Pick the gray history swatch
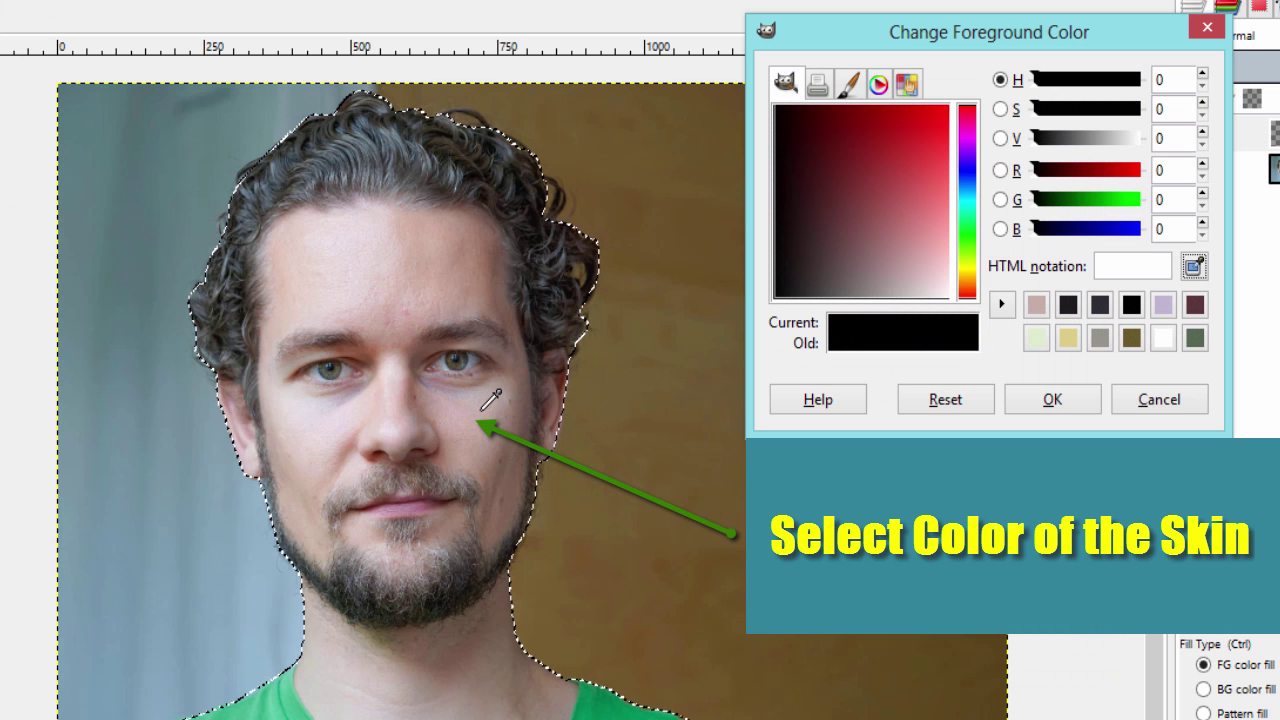 (x=1100, y=338)
